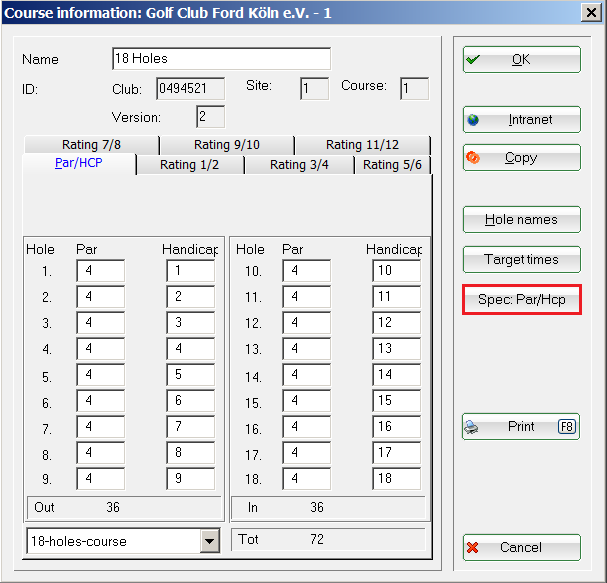Click the Handicap field for hole 10
This screenshot has width=607, height=583.
tap(396, 271)
